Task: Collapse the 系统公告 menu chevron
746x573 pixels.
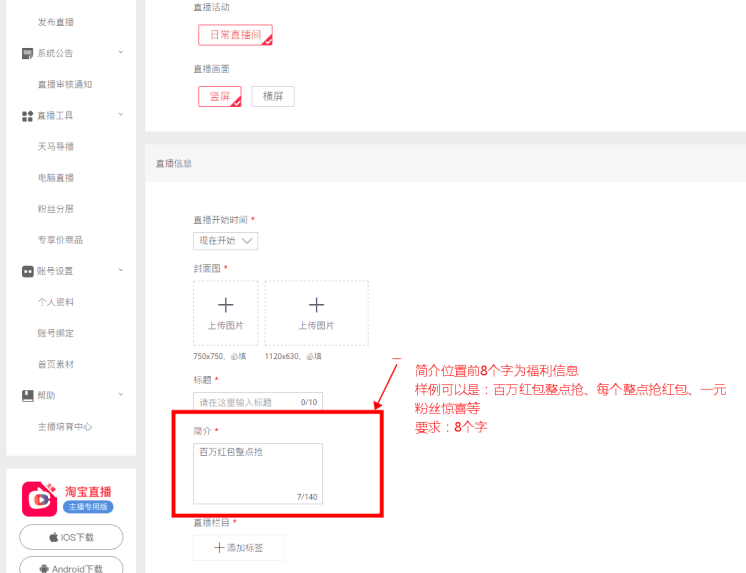Action: (121, 52)
